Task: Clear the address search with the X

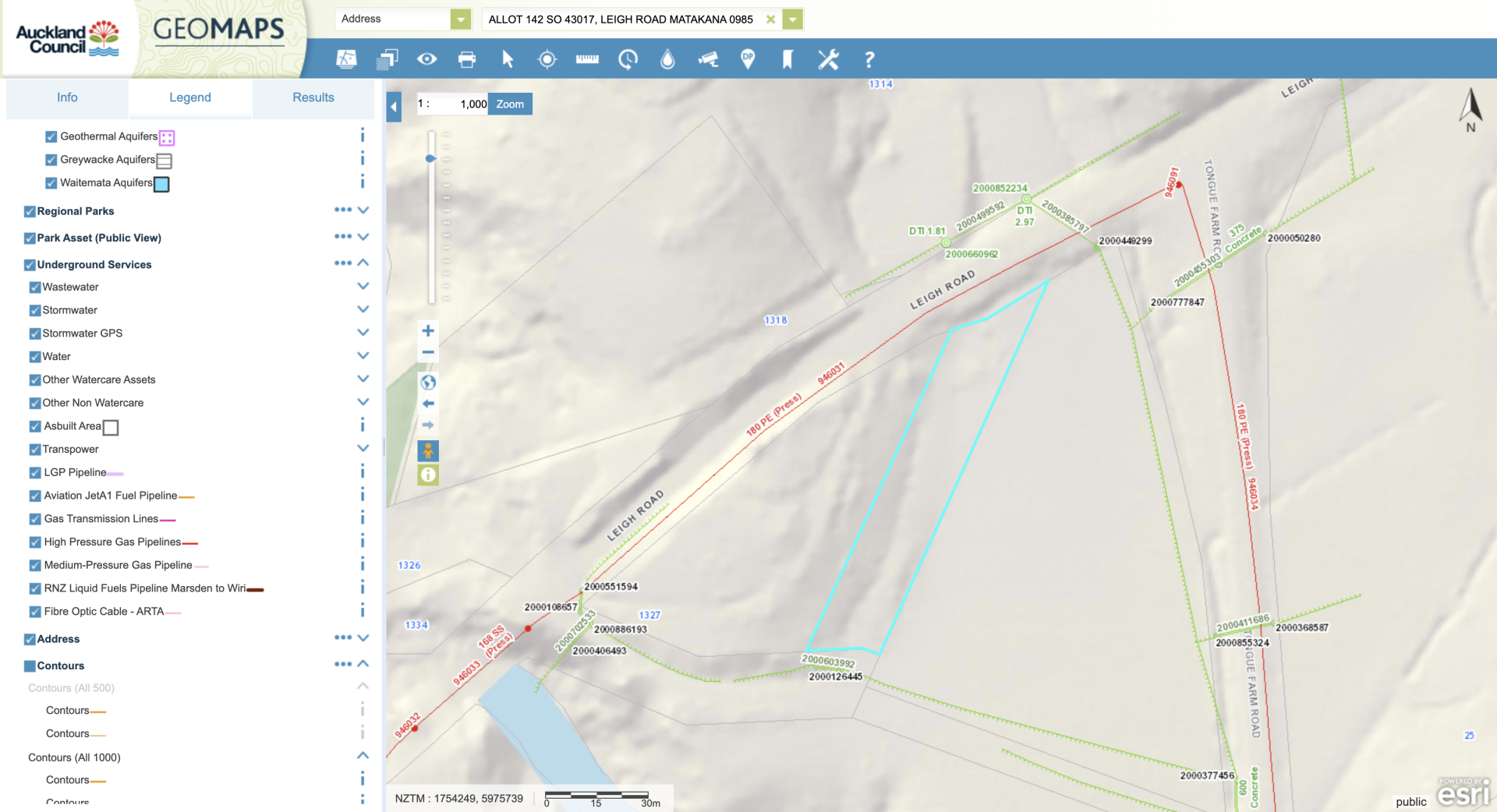Action: 770,19
